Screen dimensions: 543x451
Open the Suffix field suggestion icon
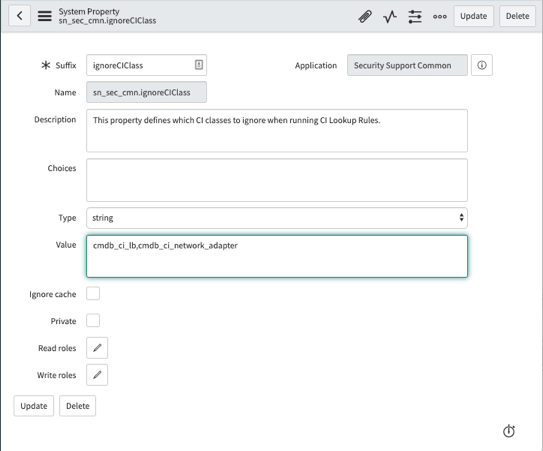click(x=199, y=65)
